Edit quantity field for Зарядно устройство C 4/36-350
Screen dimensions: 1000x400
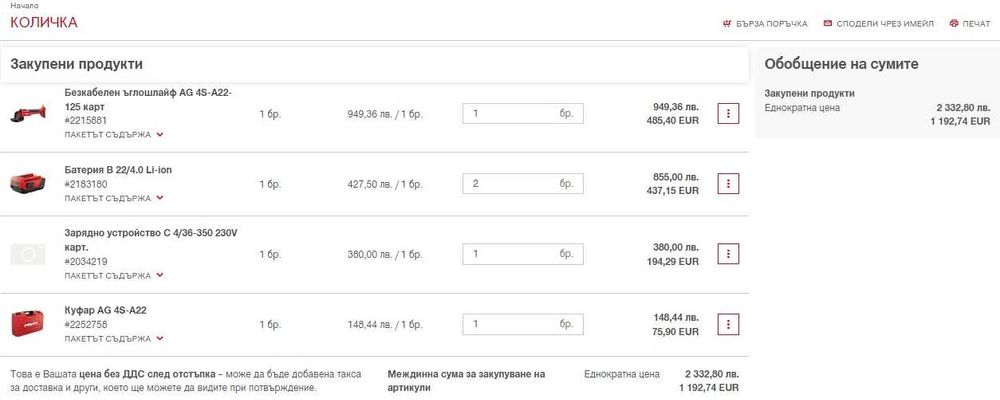523,254
